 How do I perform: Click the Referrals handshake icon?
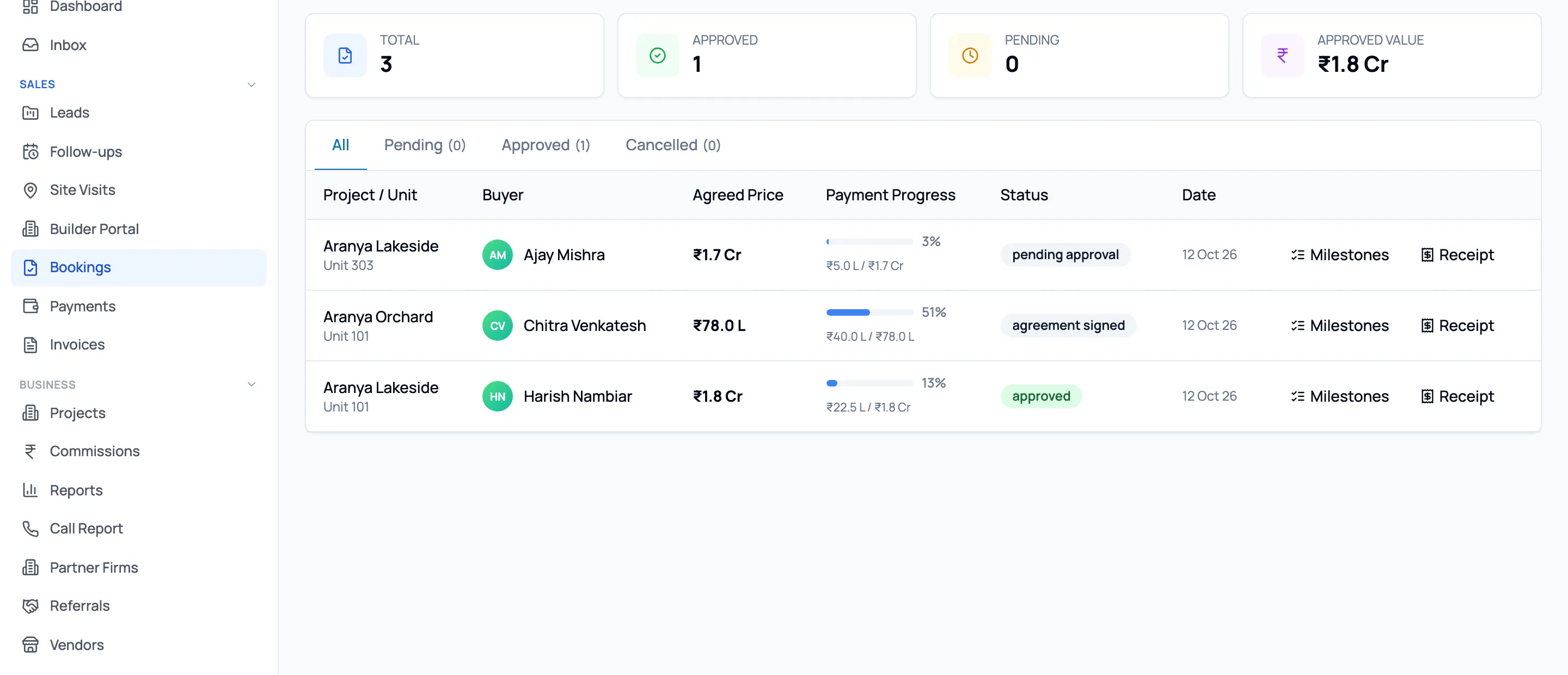(30, 606)
